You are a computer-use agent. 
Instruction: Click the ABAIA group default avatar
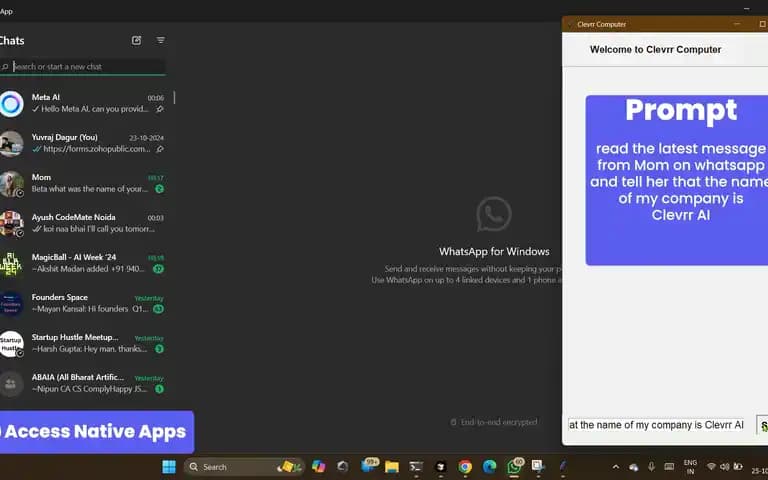pos(11,384)
